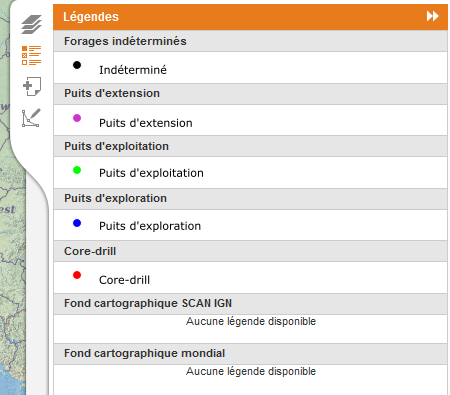Click the Légendes panel title
Image resolution: width=450 pixels, height=395 pixels.
point(91,17)
